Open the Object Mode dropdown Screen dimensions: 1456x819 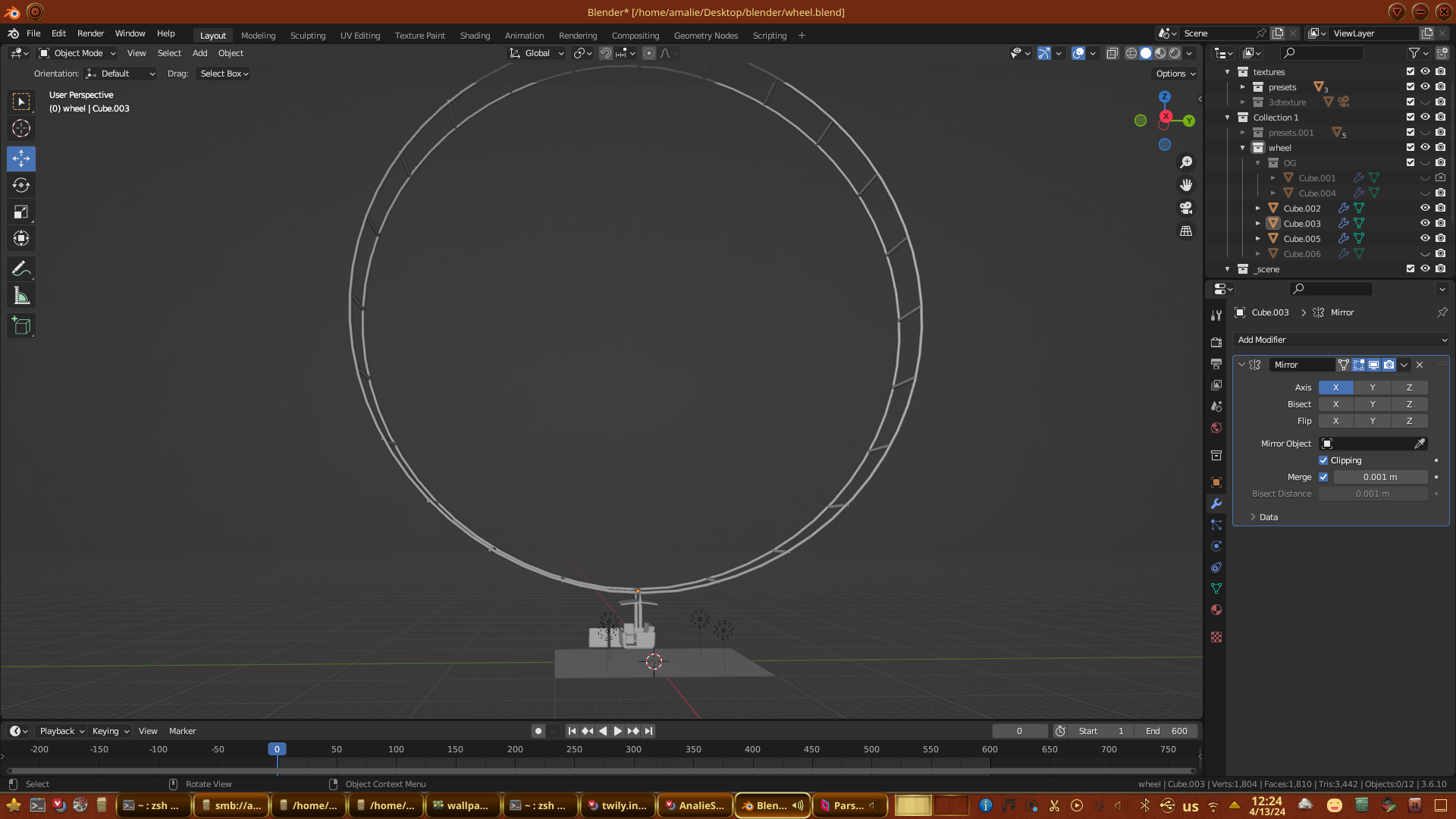click(x=77, y=53)
